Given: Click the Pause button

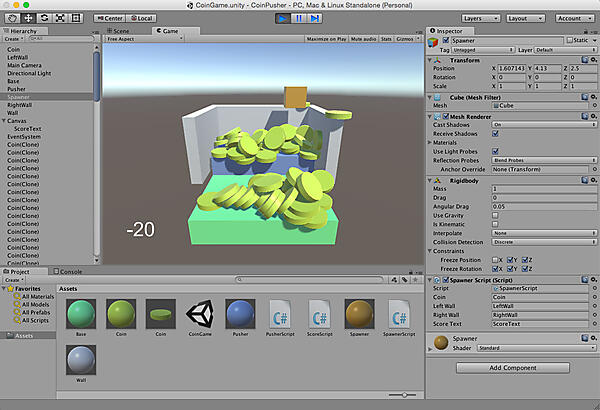Looking at the screenshot, I should (299, 18).
